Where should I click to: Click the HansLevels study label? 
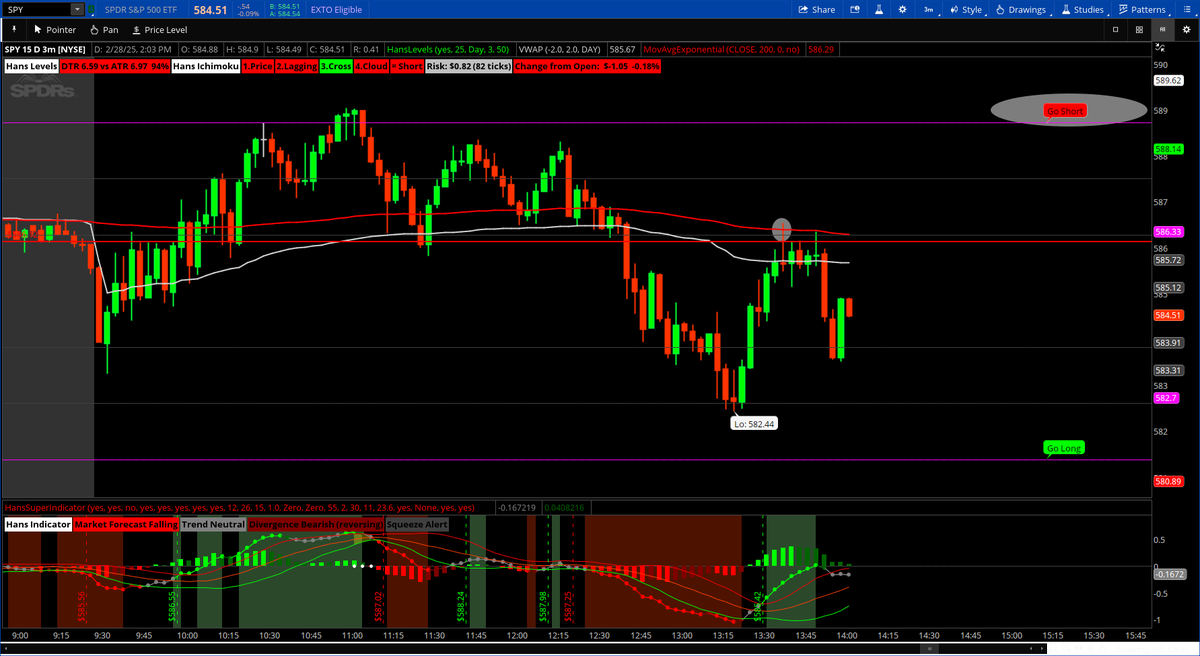click(446, 48)
